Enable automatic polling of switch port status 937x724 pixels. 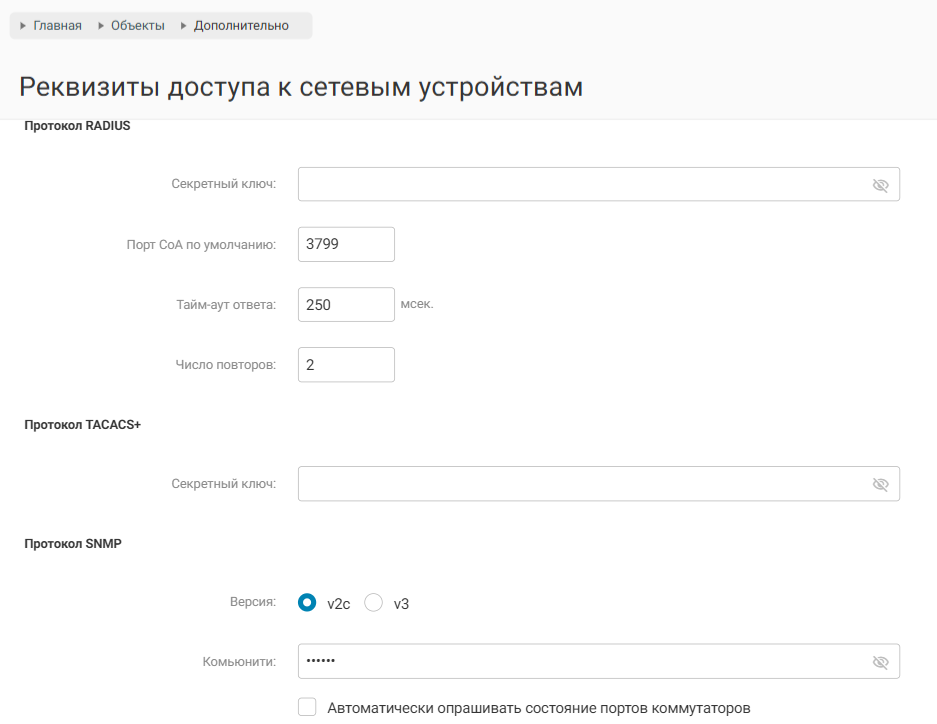click(x=308, y=707)
